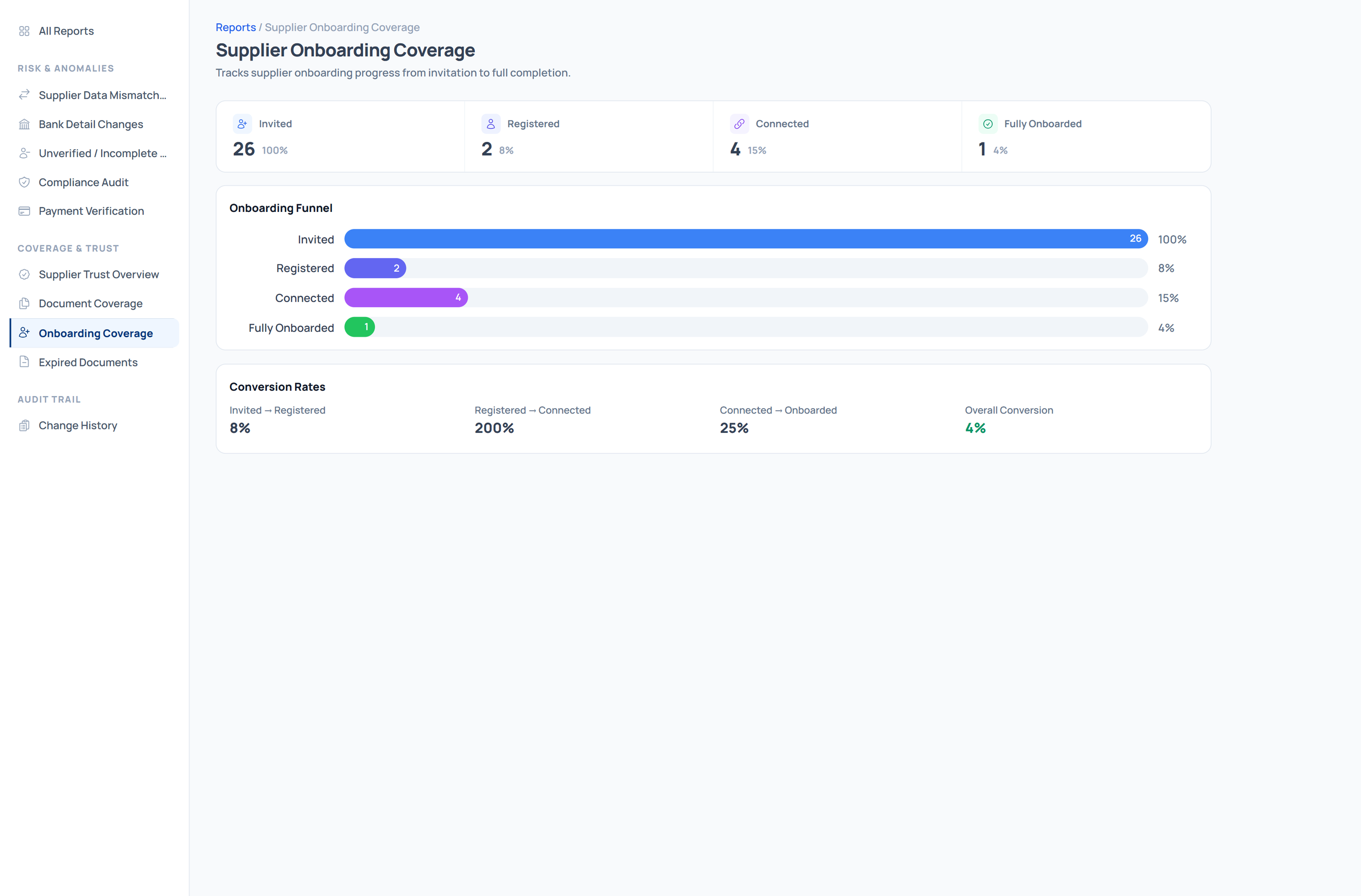This screenshot has height=896, width=1361.
Task: Go to Bank Detail Changes
Action: [94, 124]
